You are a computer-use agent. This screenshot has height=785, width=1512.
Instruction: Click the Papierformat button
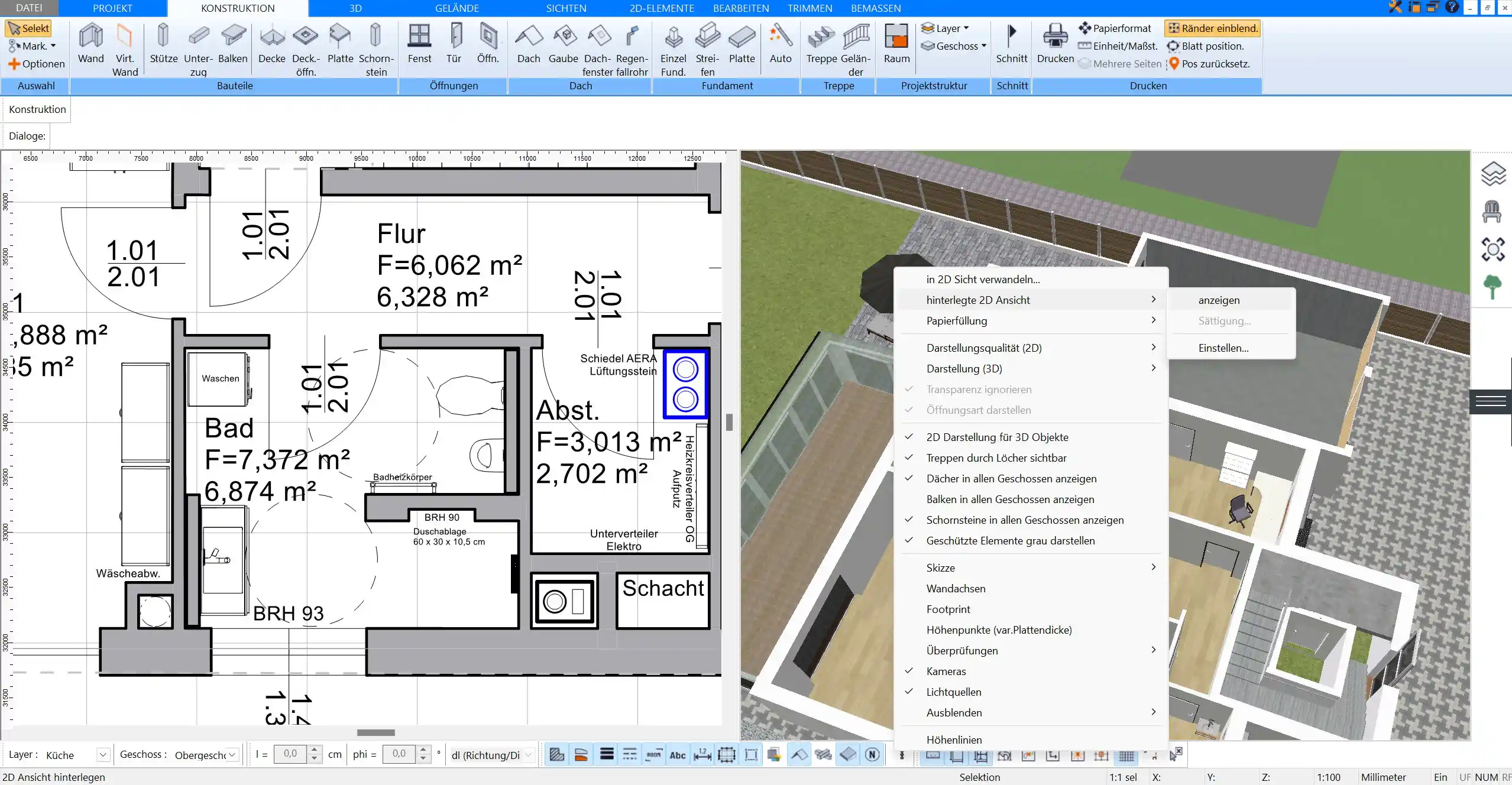1115,28
